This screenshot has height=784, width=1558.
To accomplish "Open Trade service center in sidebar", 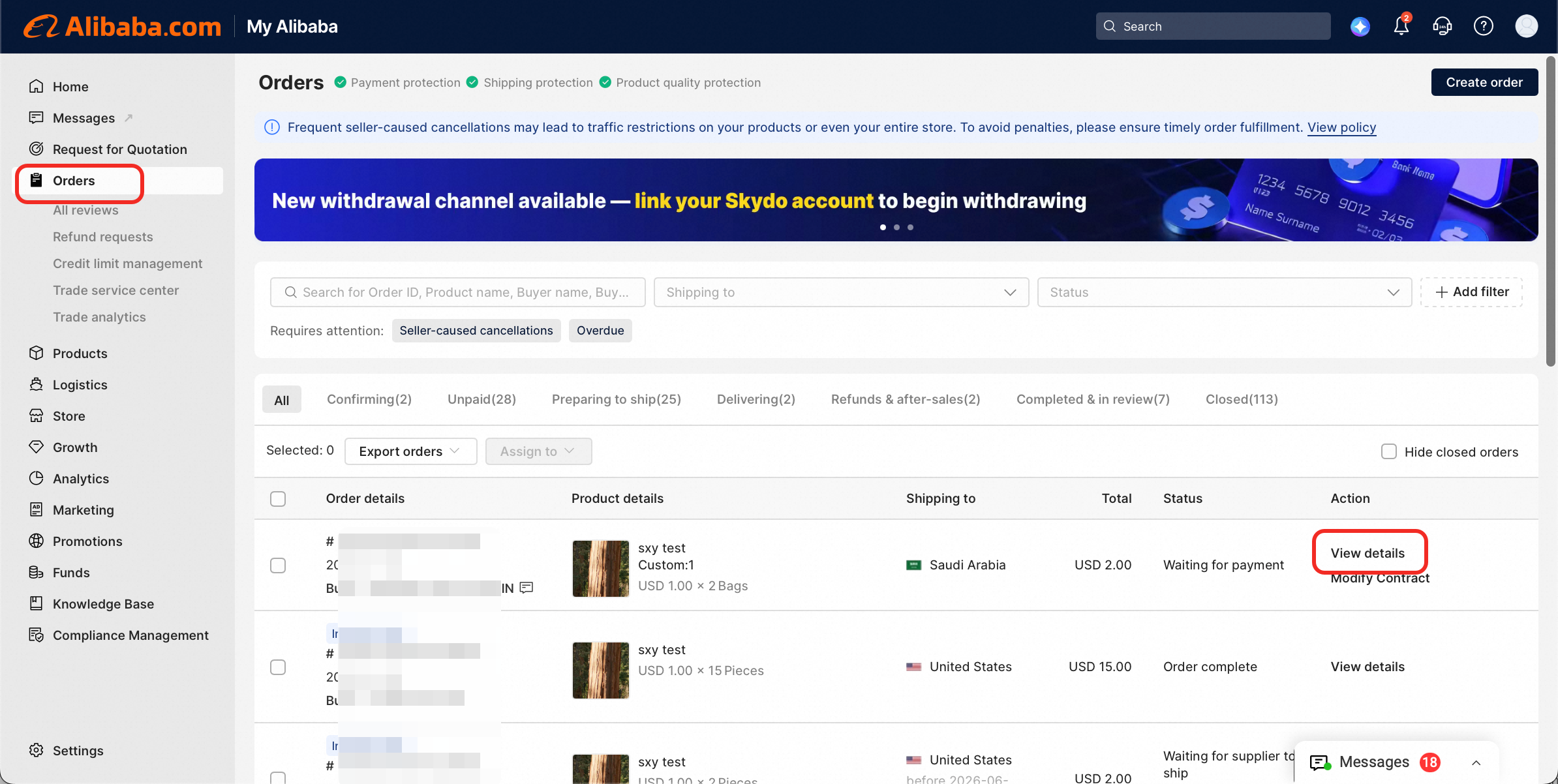I will click(116, 290).
